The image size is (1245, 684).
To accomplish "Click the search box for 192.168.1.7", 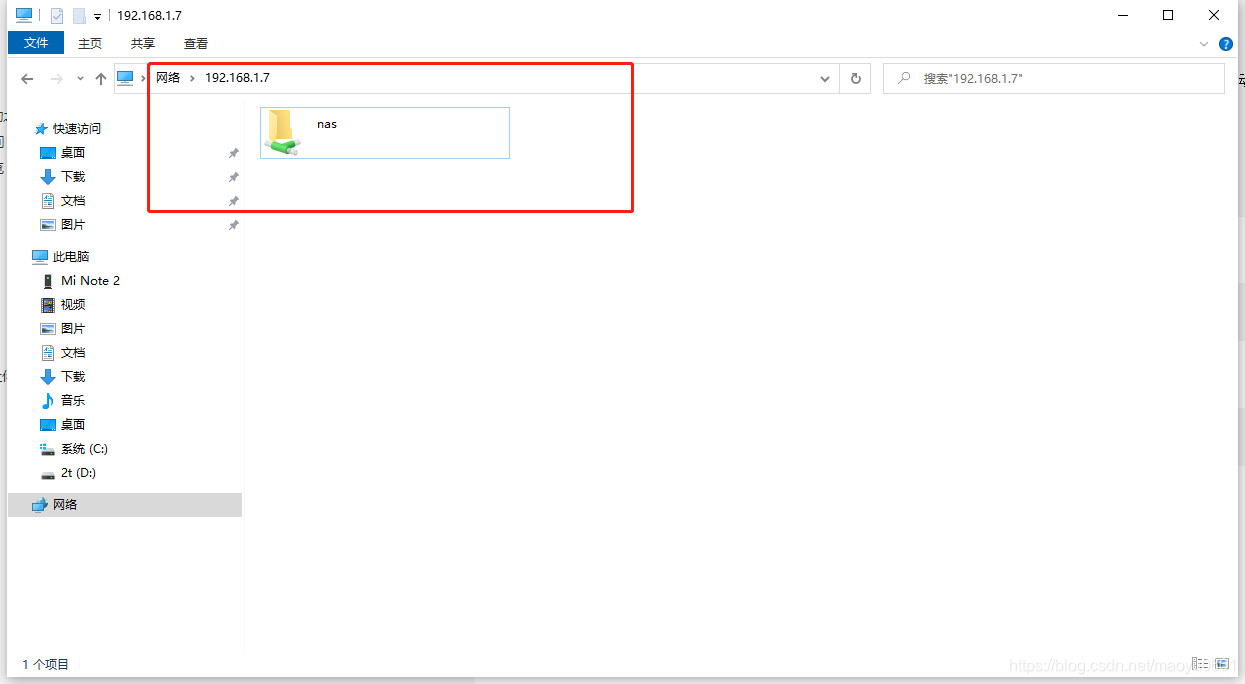I will (x=1053, y=78).
